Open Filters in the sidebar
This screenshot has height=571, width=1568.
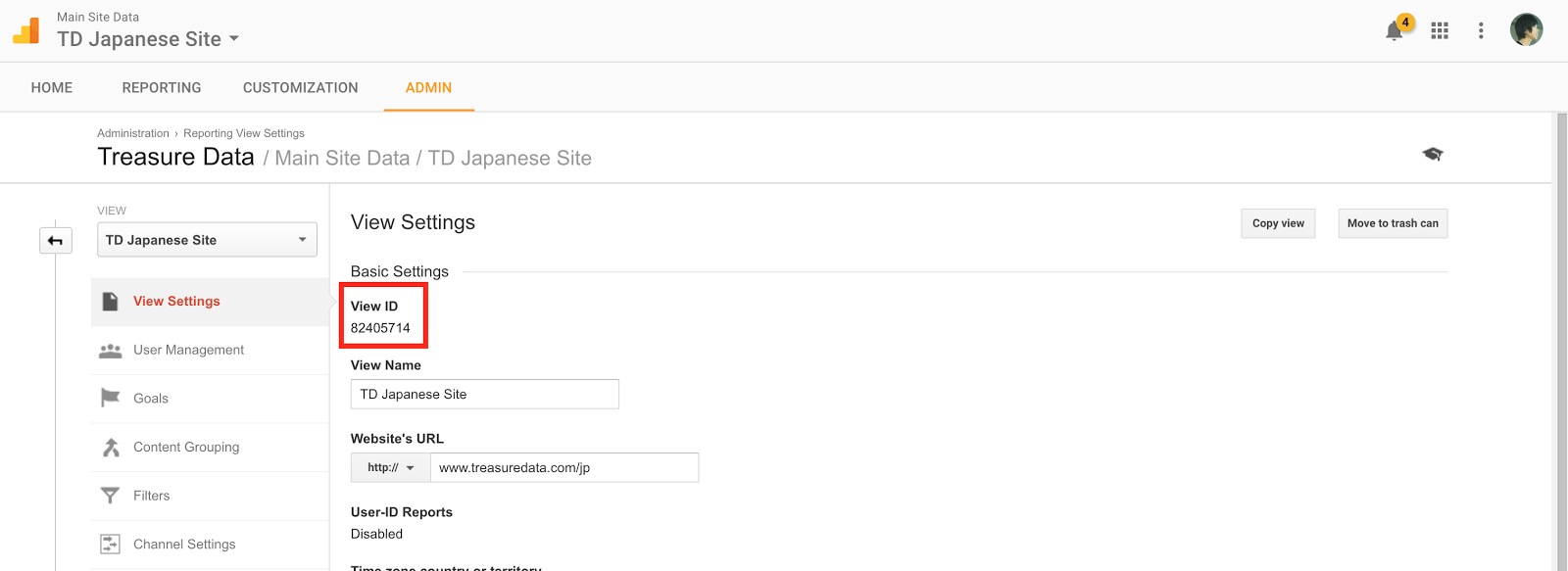[x=210, y=496]
